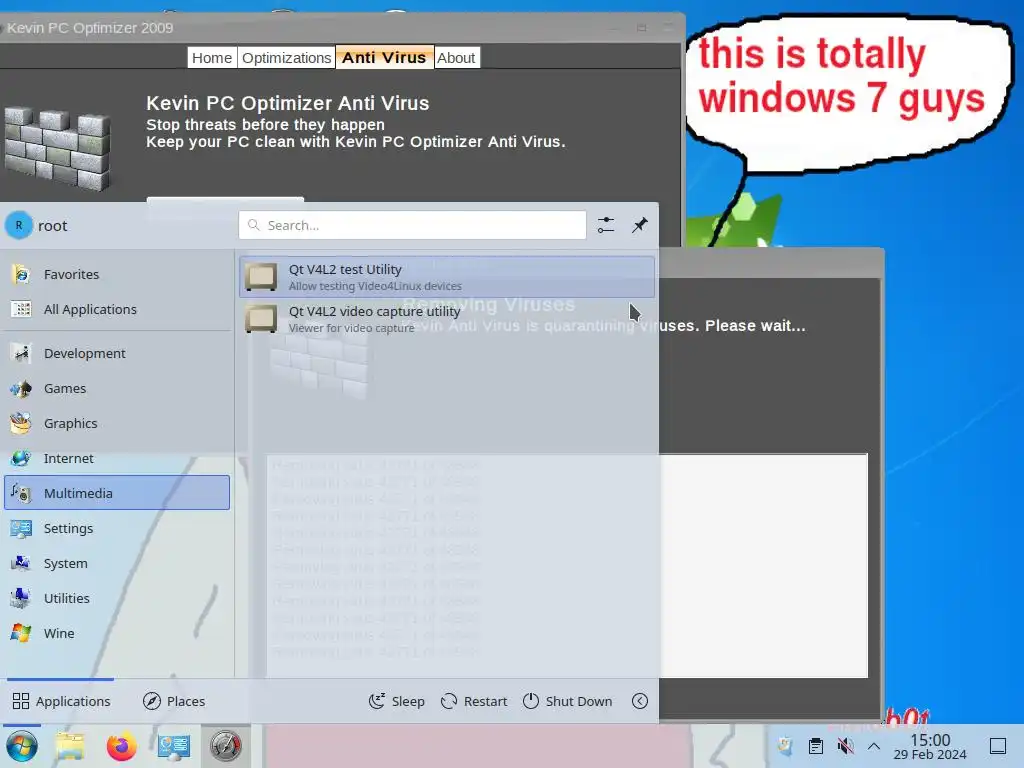Open the clipboard tray icon

pos(816,746)
